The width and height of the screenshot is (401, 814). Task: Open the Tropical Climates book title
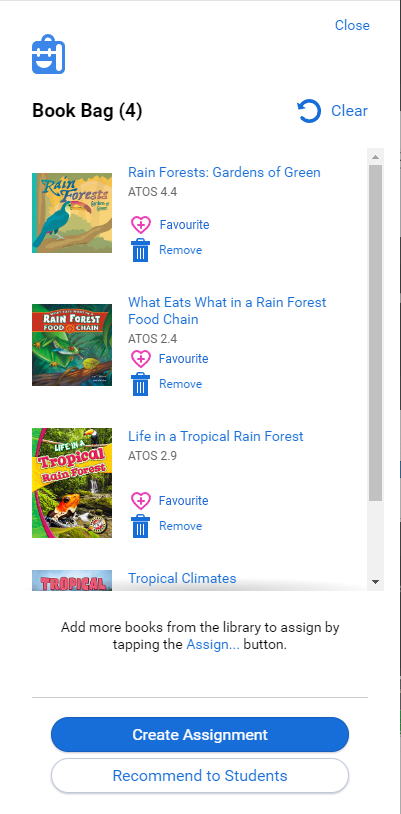pyautogui.click(x=182, y=578)
